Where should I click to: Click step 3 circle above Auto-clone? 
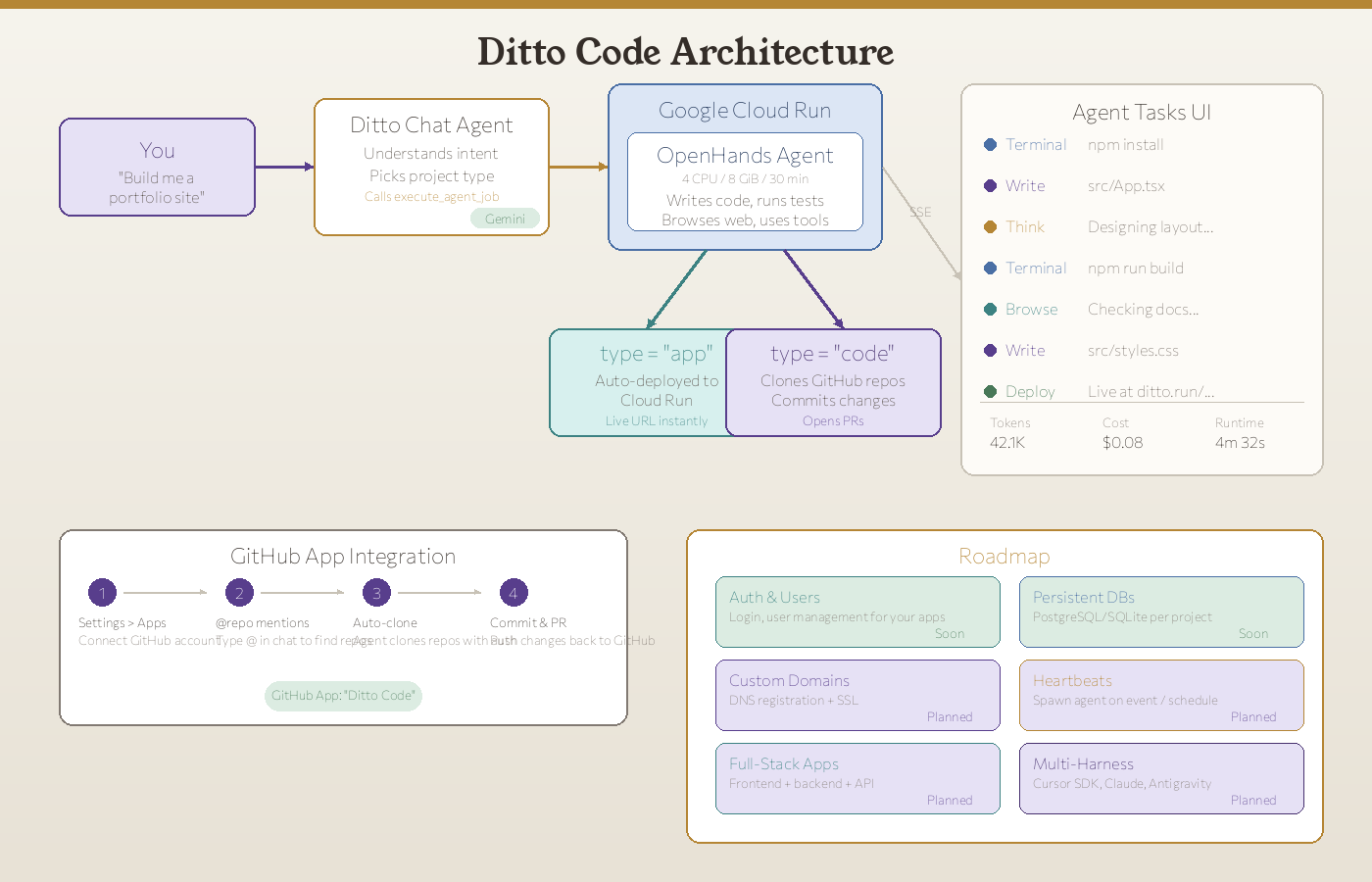click(376, 593)
